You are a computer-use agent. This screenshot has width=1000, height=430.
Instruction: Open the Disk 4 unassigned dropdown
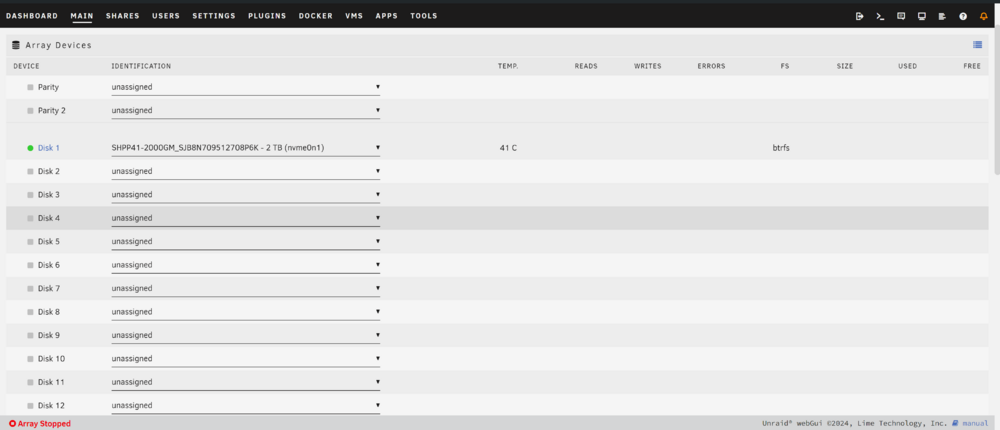[x=246, y=218]
